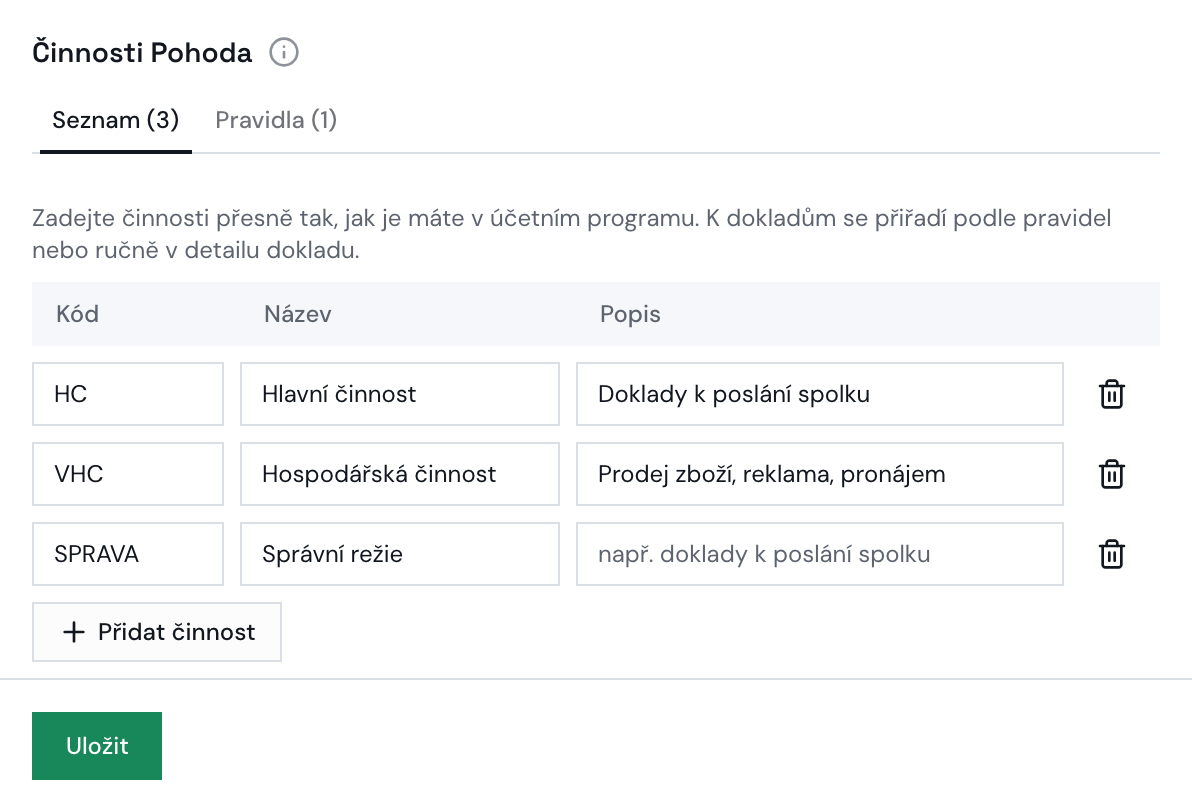
Task: Click the Prodej zboží, reklama, pronájem field
Action: (820, 474)
